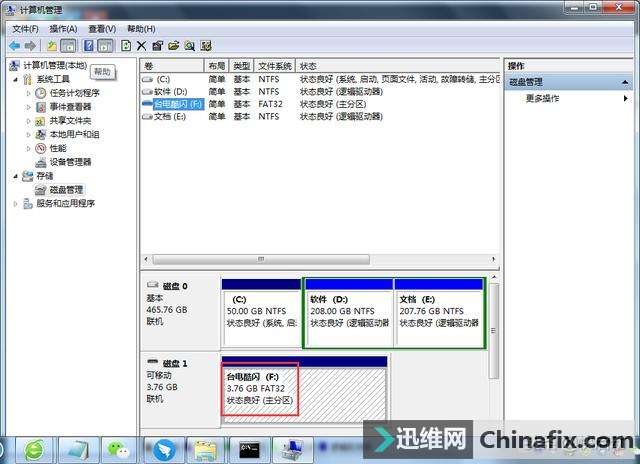The width and height of the screenshot is (640, 464).
Task: Open the 帮助(H) menu
Action: pyautogui.click(x=141, y=29)
